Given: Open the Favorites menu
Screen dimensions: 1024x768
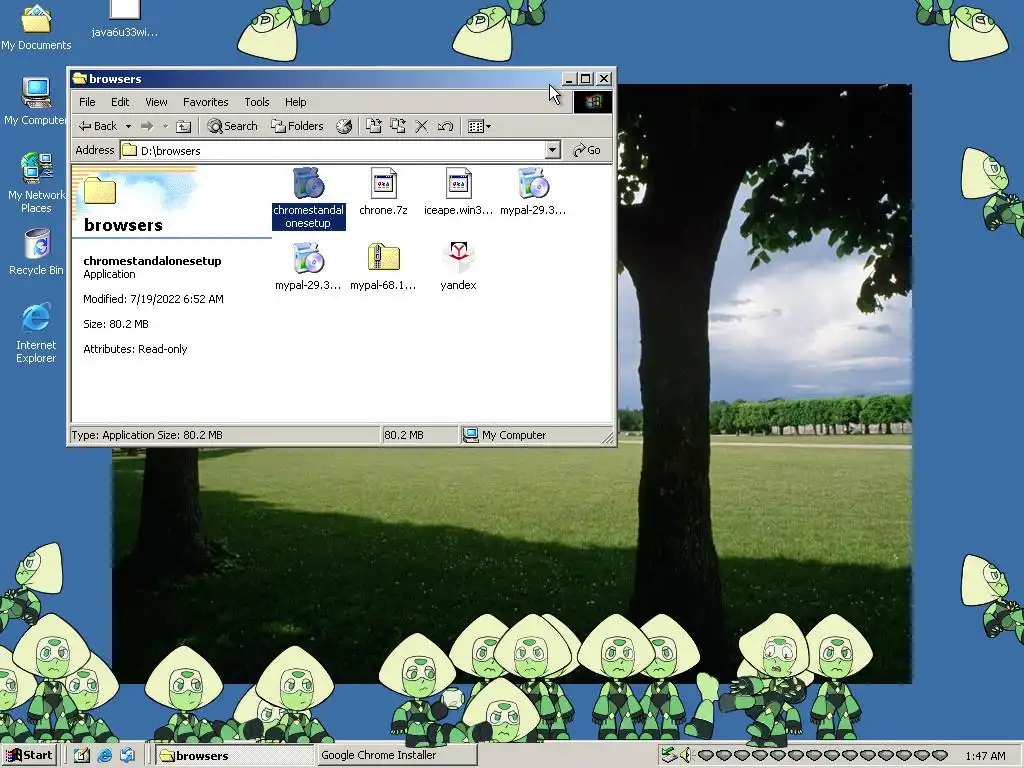Looking at the screenshot, I should click(x=206, y=102).
